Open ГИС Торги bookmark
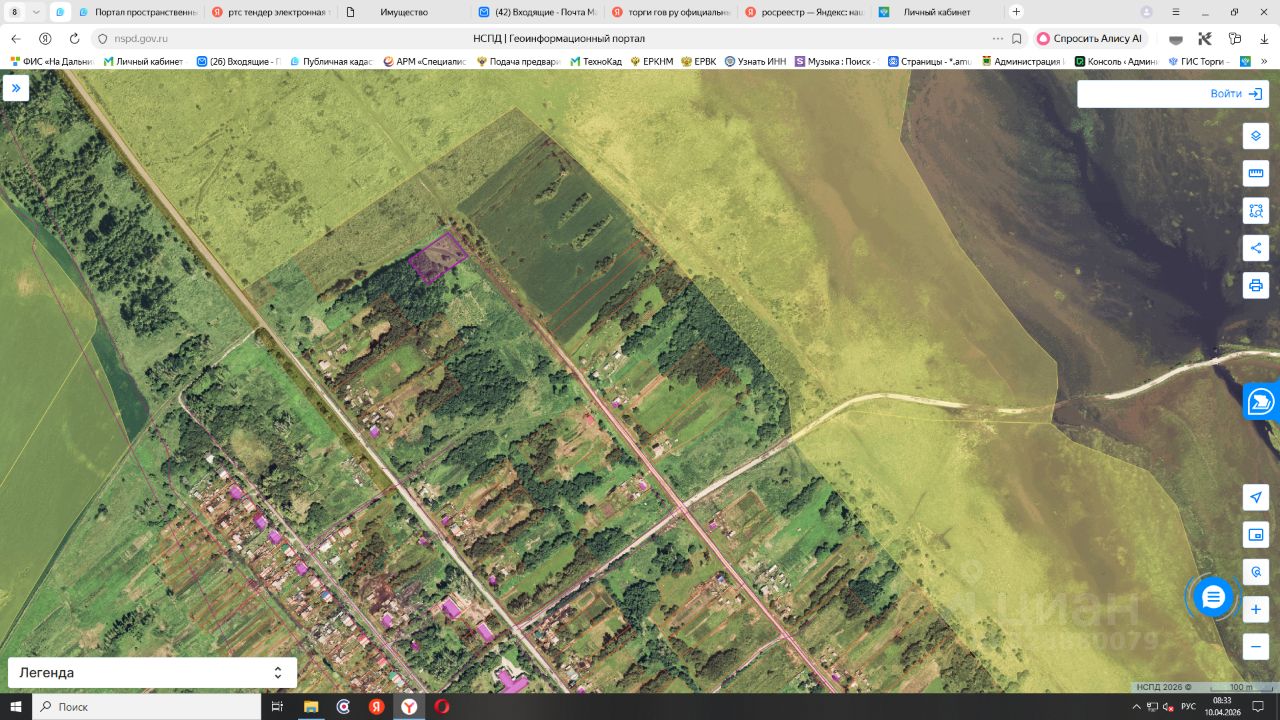The width and height of the screenshot is (1280, 720). coord(1199,61)
